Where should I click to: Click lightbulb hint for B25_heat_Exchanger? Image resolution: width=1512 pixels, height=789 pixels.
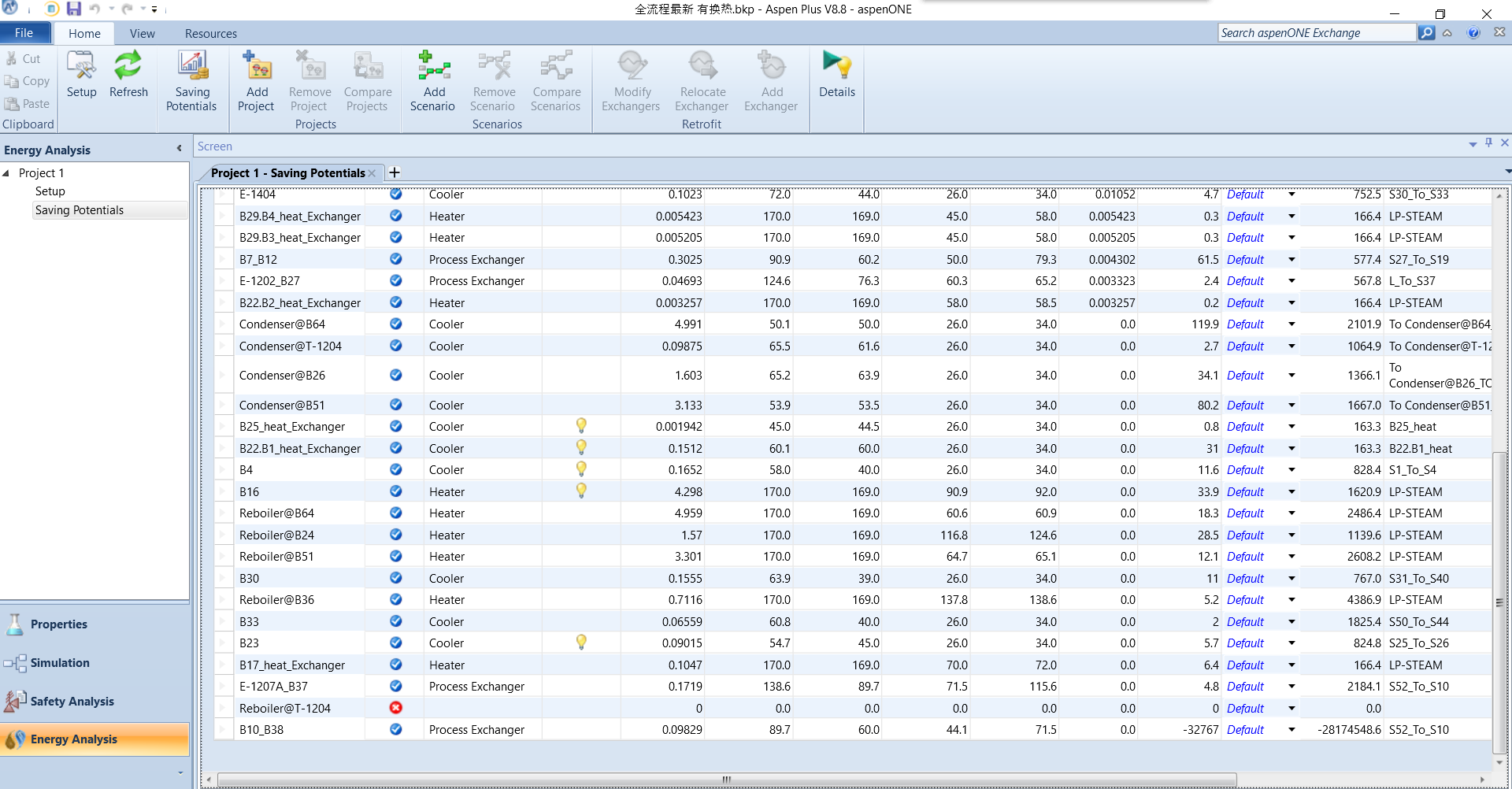coord(581,426)
